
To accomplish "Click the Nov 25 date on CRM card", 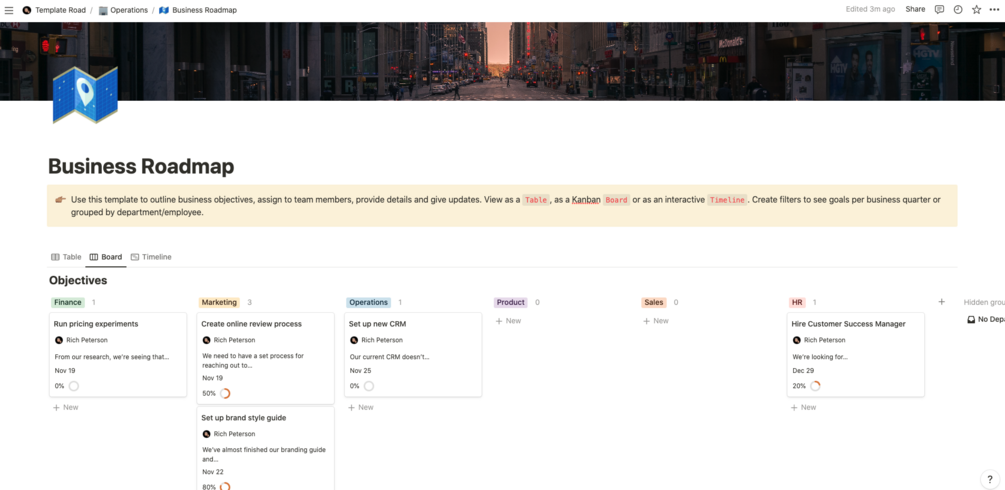I will (x=360, y=371).
